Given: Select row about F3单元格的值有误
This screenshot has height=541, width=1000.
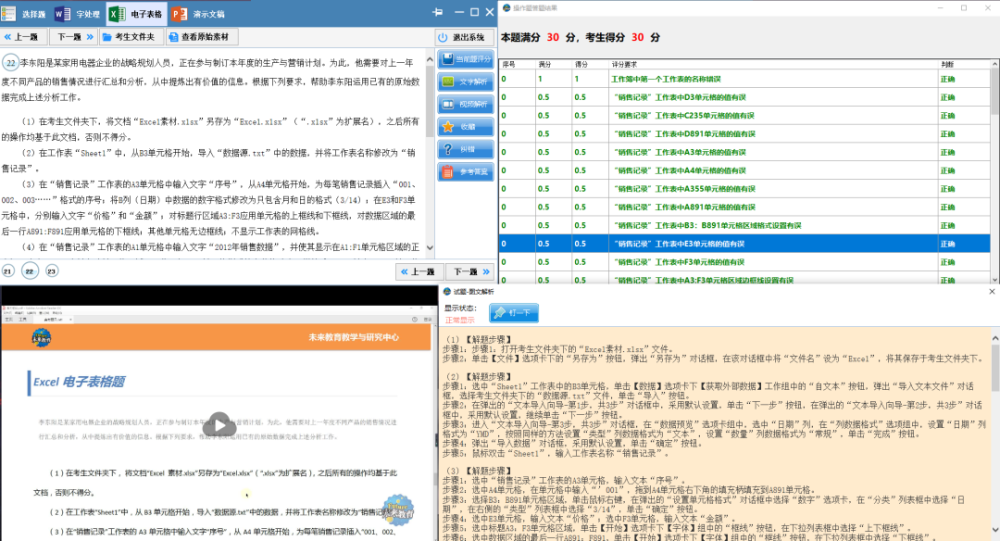Looking at the screenshot, I should [x=745, y=262].
